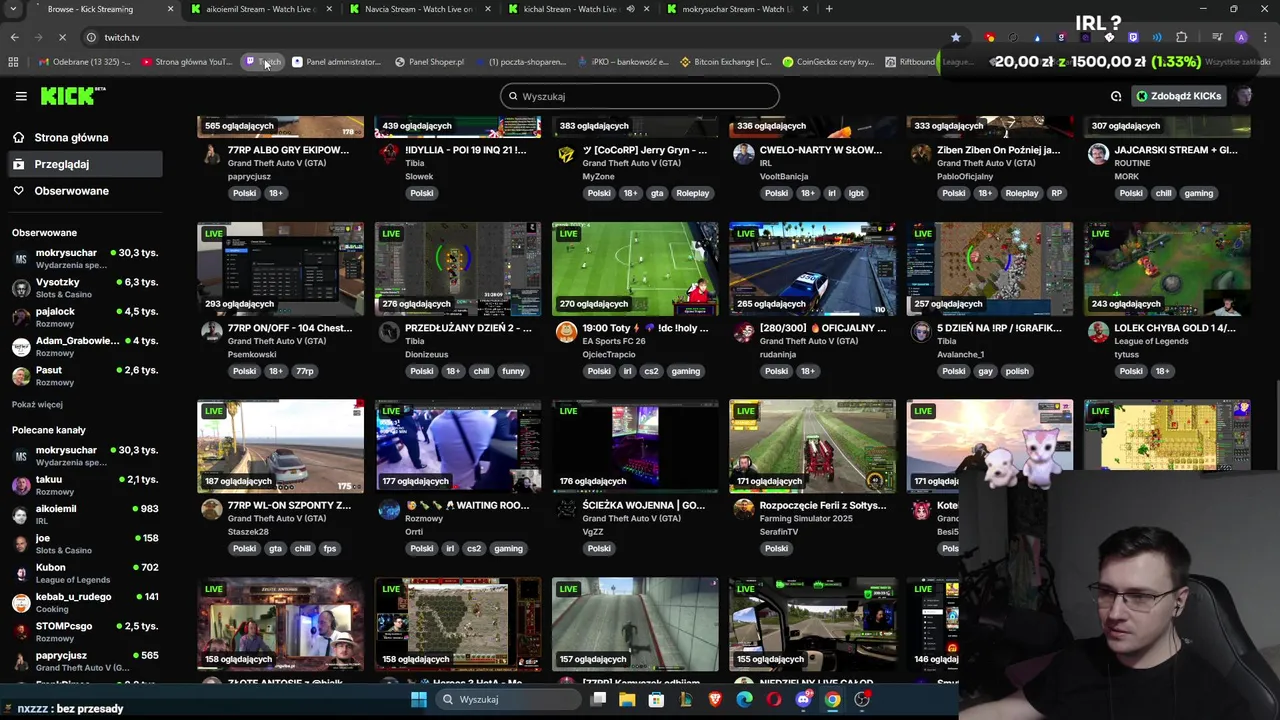Switch to mokrysuchar Stream browser tab
Image resolution: width=1280 pixels, height=720 pixels.
pos(736,9)
